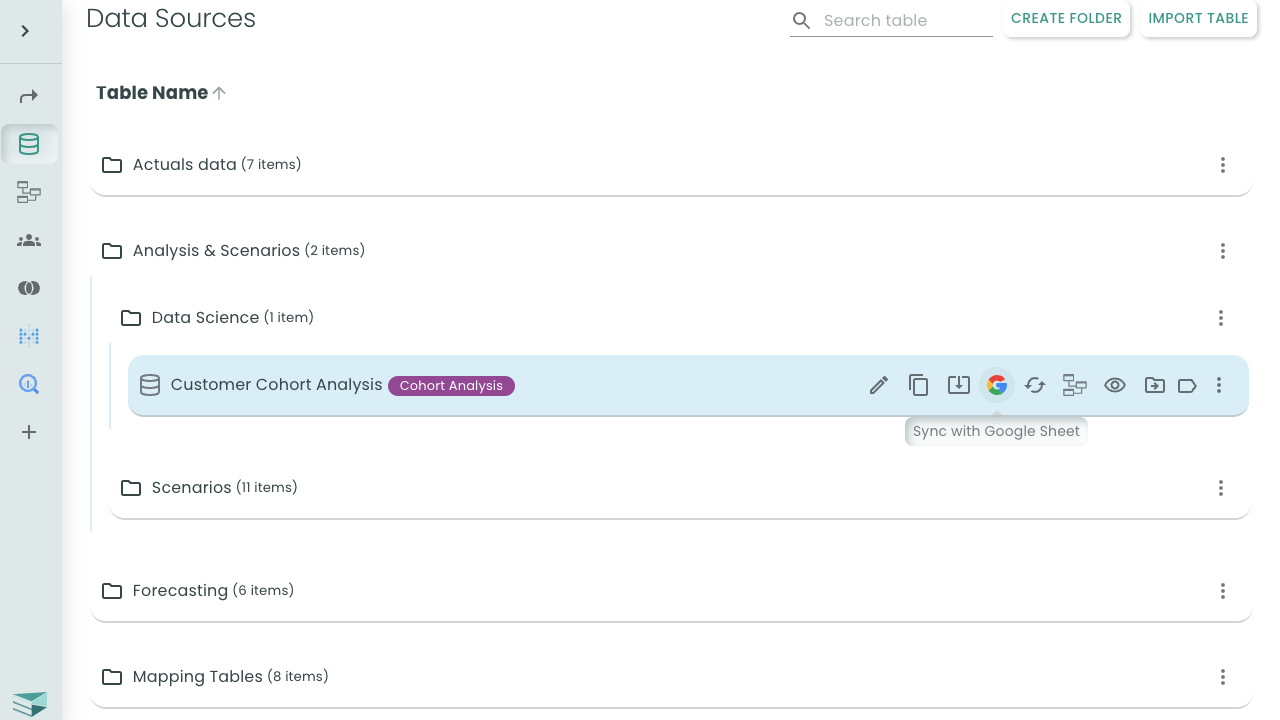Viewport: 1280px width, 720px height.
Task: Click the app logo at sidebar bottom
Action: [29, 703]
